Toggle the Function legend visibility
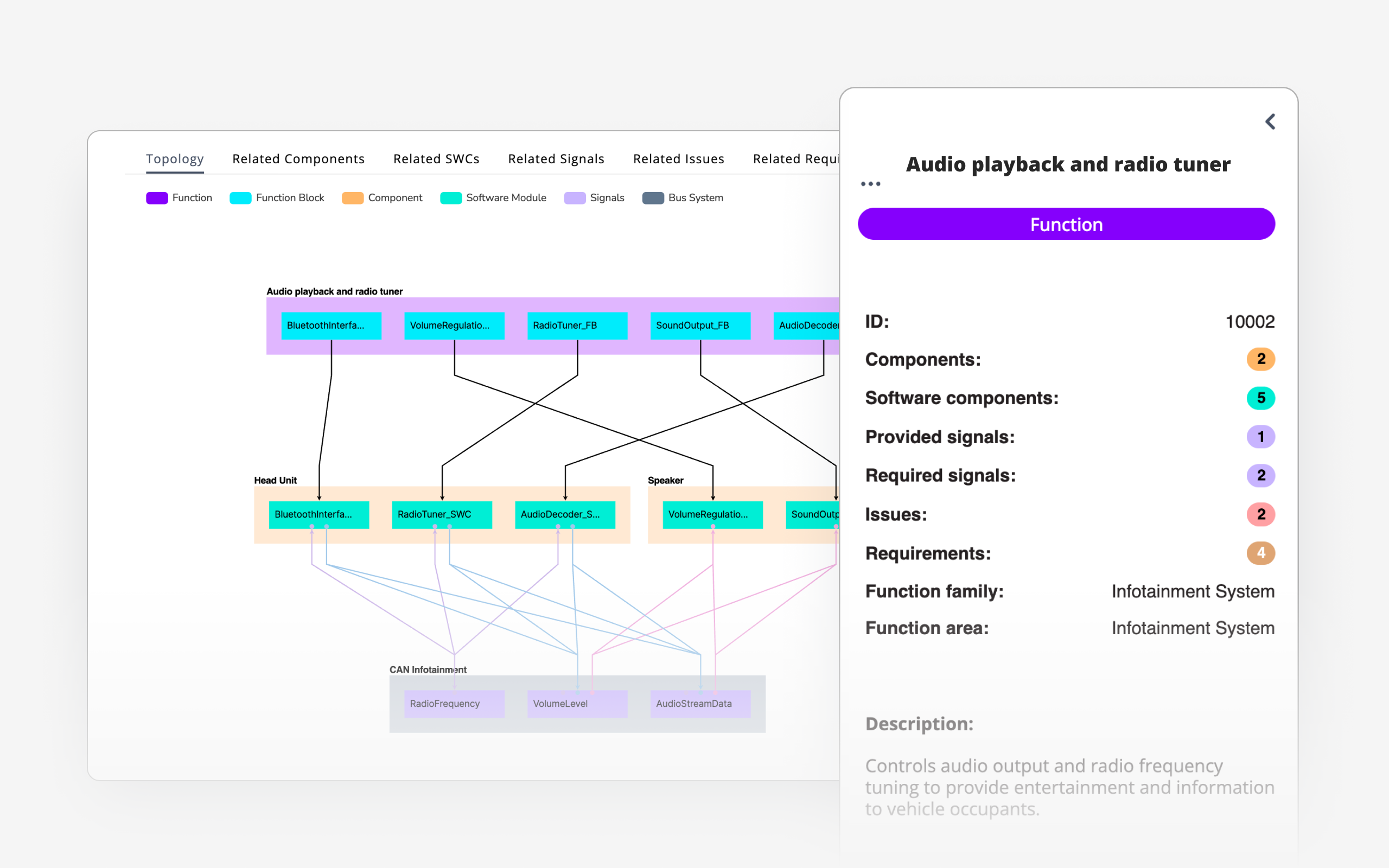The height and width of the screenshot is (868, 1389). coord(157,197)
